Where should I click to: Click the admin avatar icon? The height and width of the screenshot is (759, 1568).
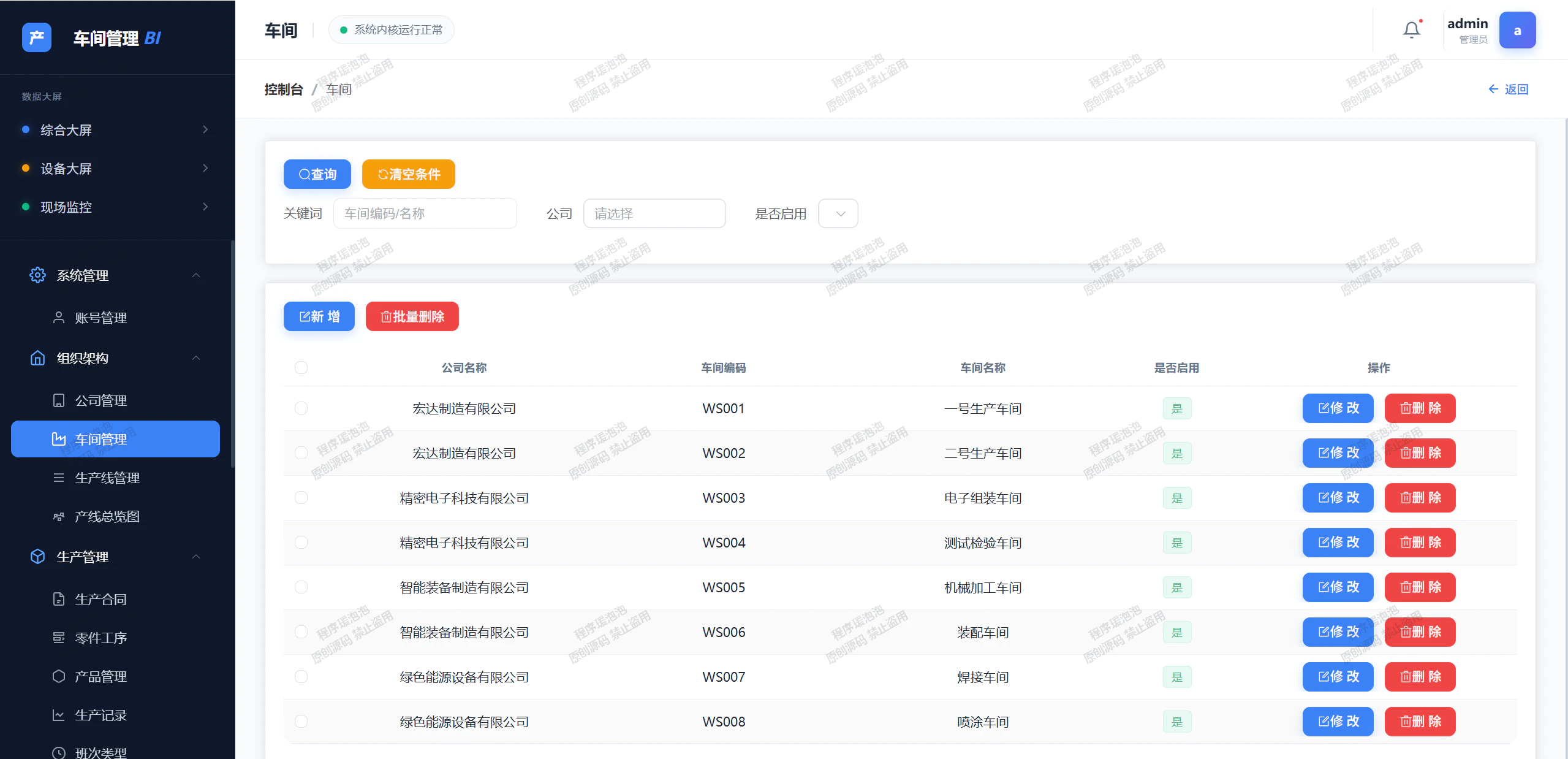click(x=1517, y=30)
